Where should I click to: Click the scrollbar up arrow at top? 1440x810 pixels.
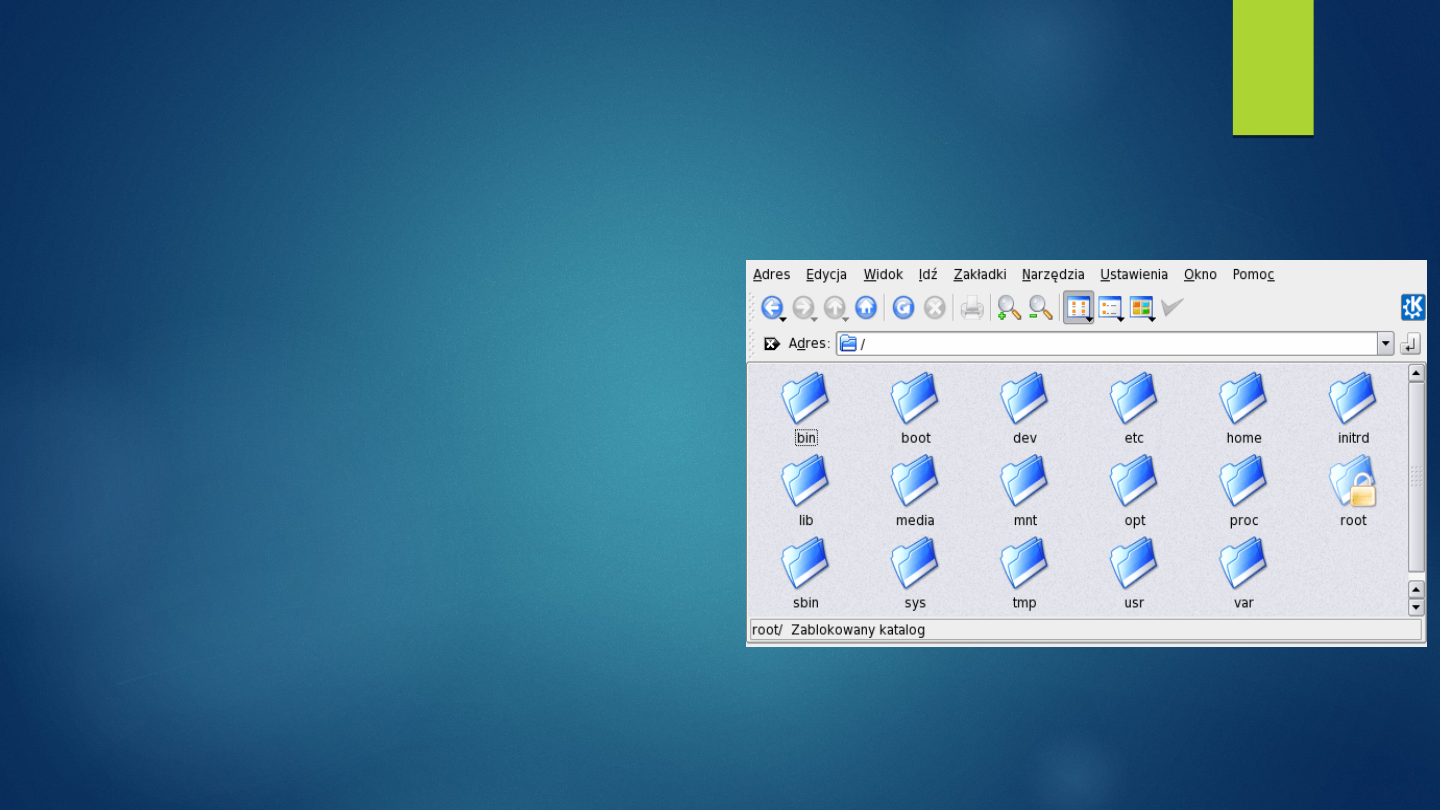tap(1416, 373)
